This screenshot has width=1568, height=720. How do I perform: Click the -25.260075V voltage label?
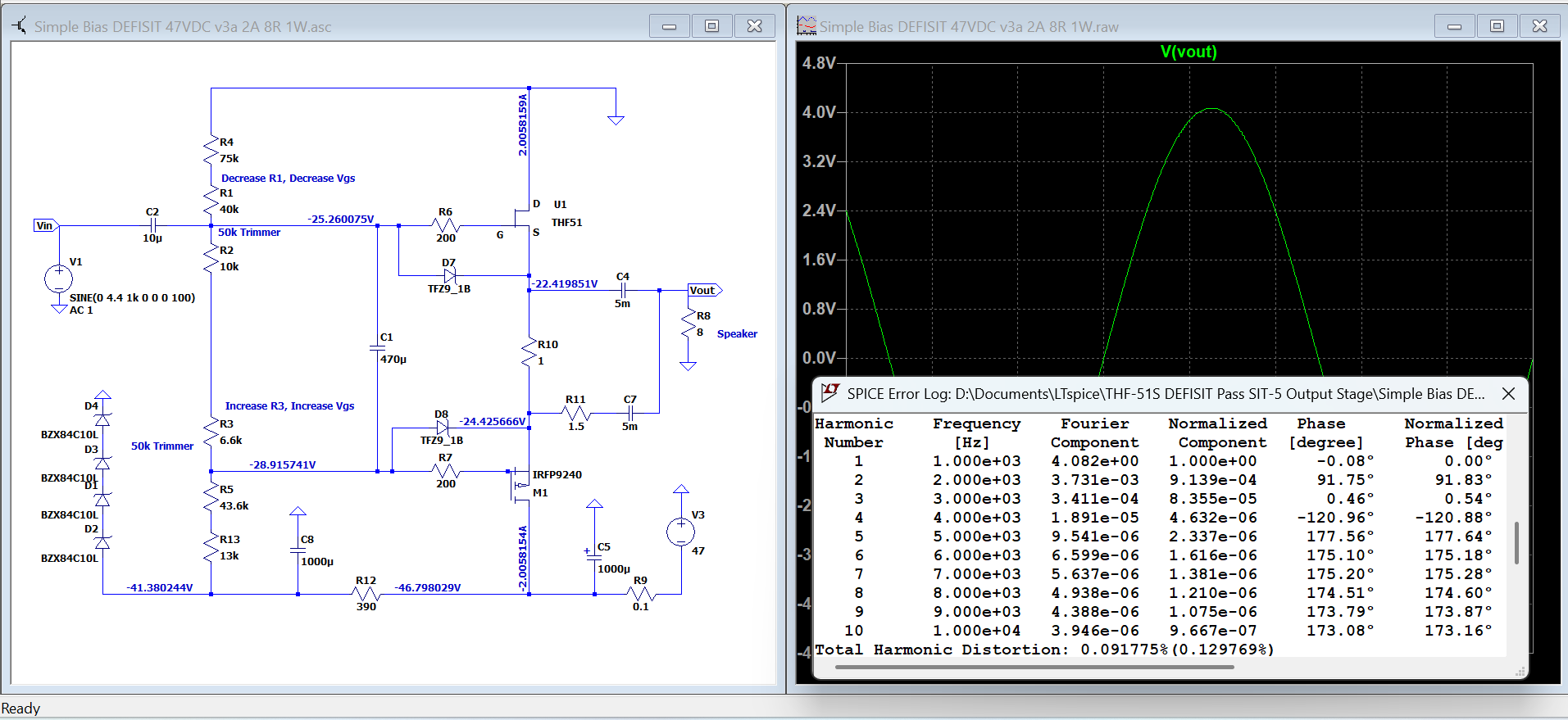coord(341,219)
